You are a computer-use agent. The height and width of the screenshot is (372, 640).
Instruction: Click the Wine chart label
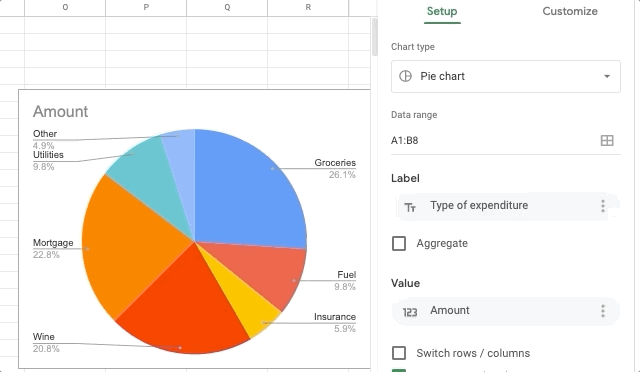pyautogui.click(x=44, y=336)
